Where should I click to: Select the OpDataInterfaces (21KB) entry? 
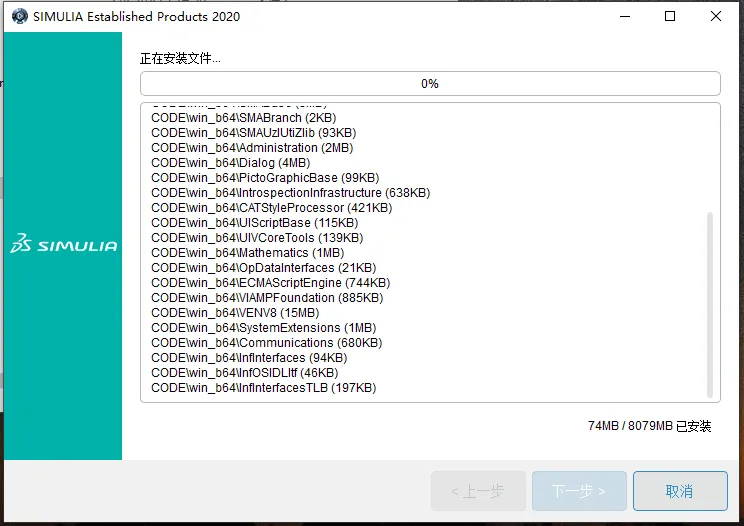264,268
